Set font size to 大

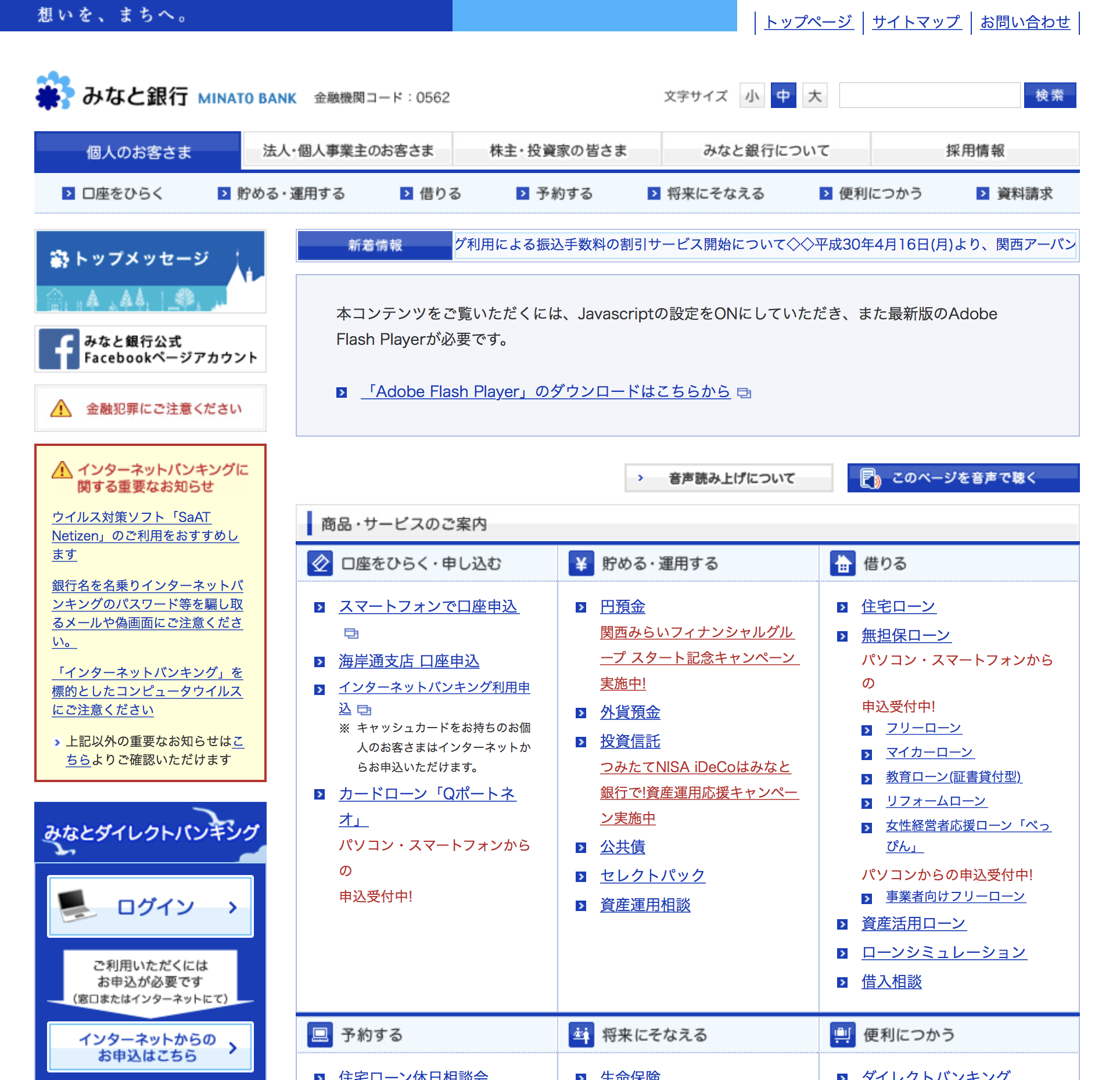pos(814,95)
